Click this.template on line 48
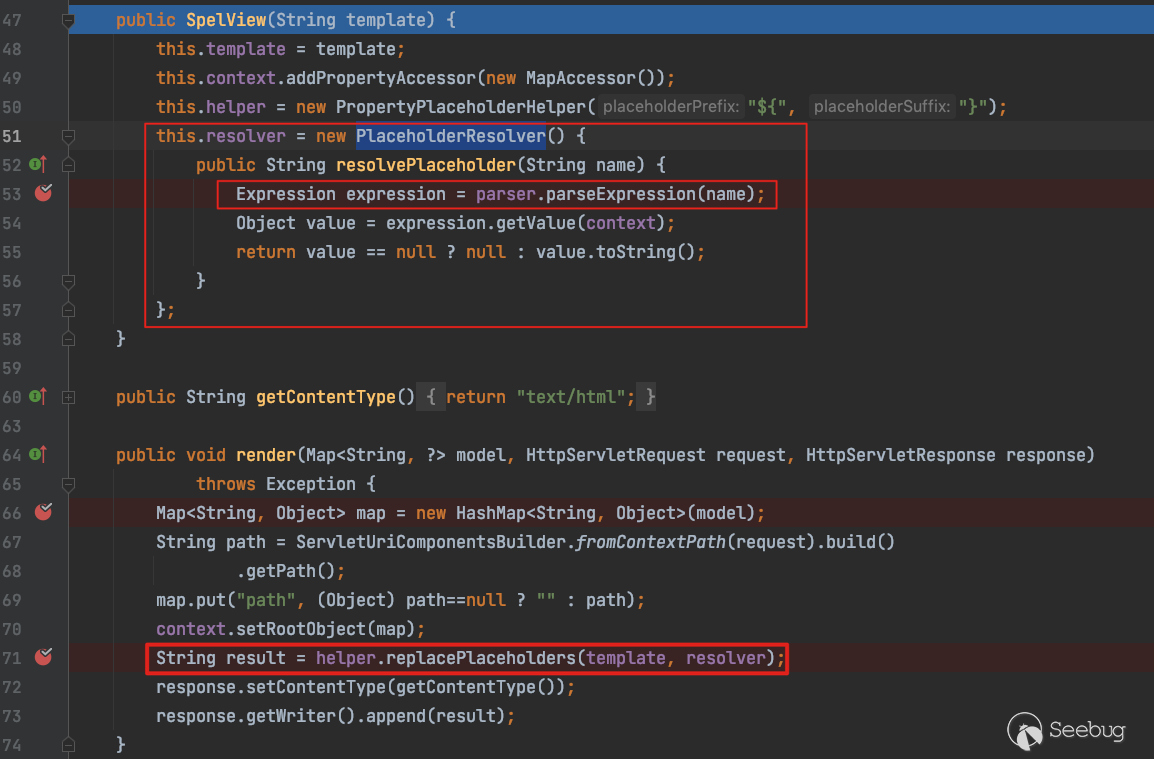 pyautogui.click(x=221, y=49)
